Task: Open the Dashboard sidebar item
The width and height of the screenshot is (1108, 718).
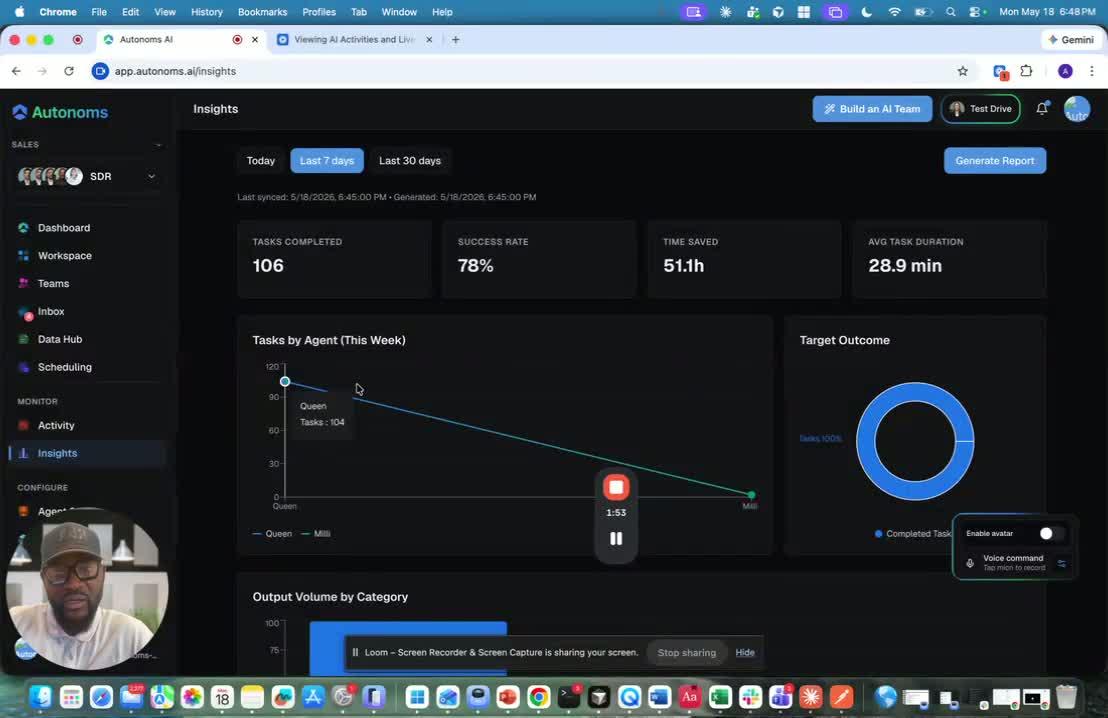Action: coord(64,228)
